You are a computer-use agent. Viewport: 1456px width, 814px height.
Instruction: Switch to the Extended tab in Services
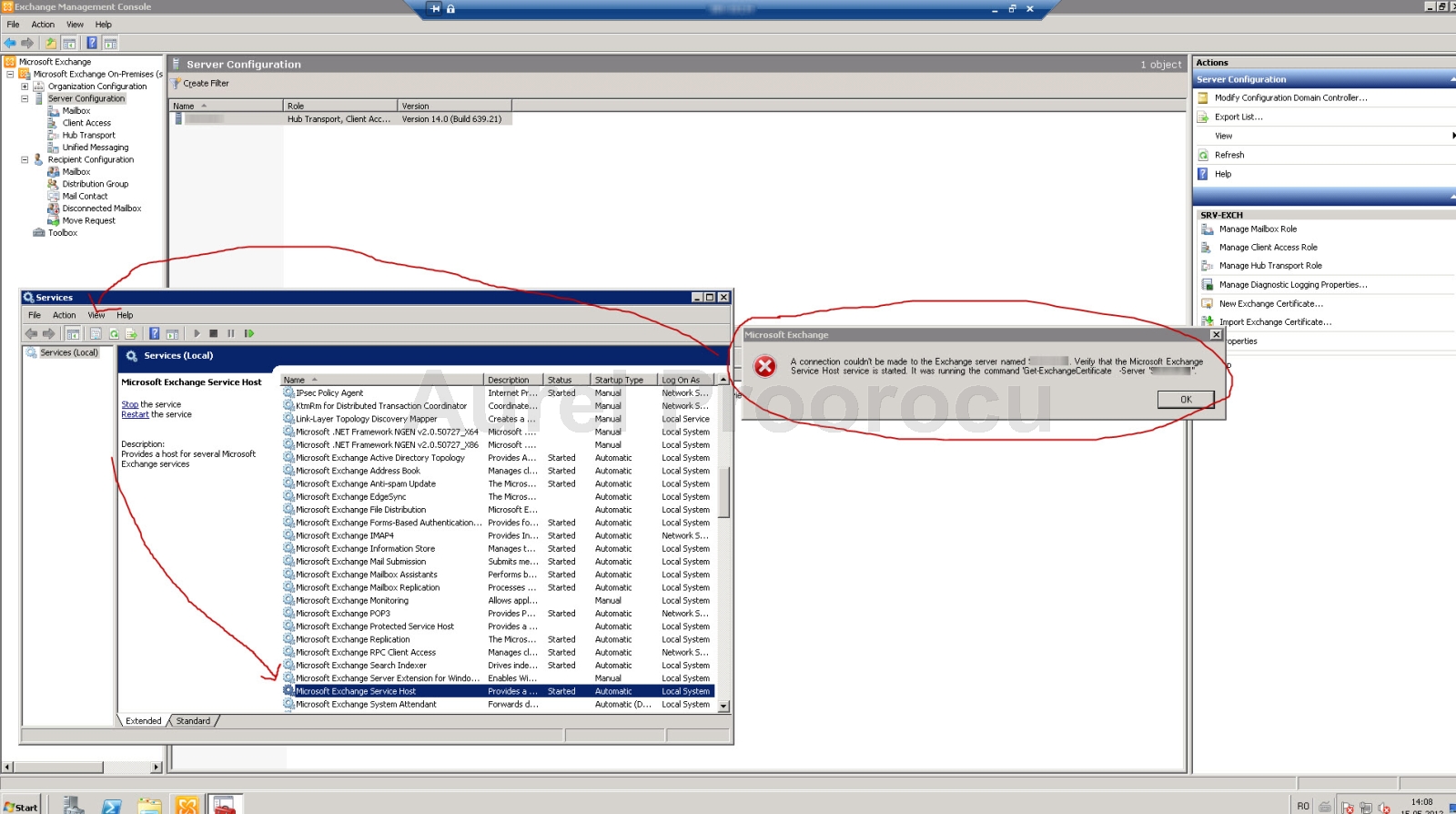point(144,721)
